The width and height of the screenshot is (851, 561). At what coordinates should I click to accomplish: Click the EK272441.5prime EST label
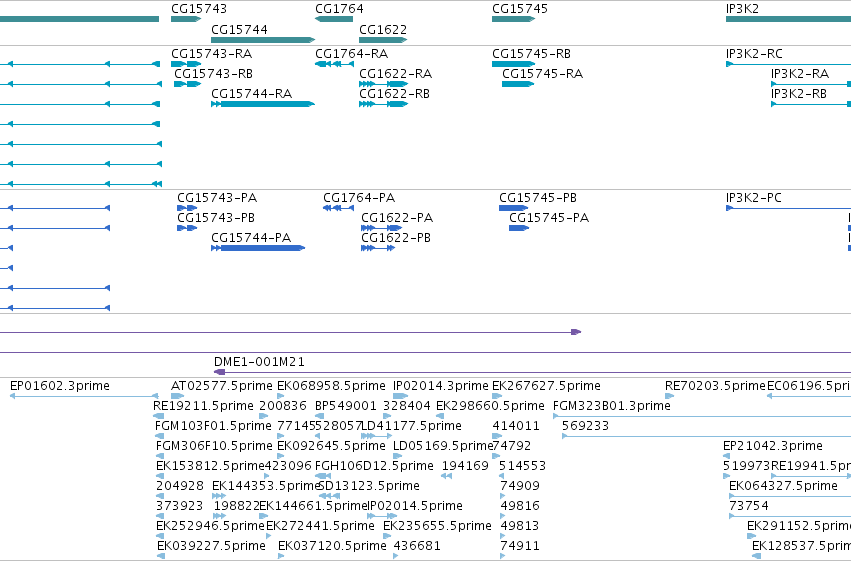pyautogui.click(x=320, y=526)
